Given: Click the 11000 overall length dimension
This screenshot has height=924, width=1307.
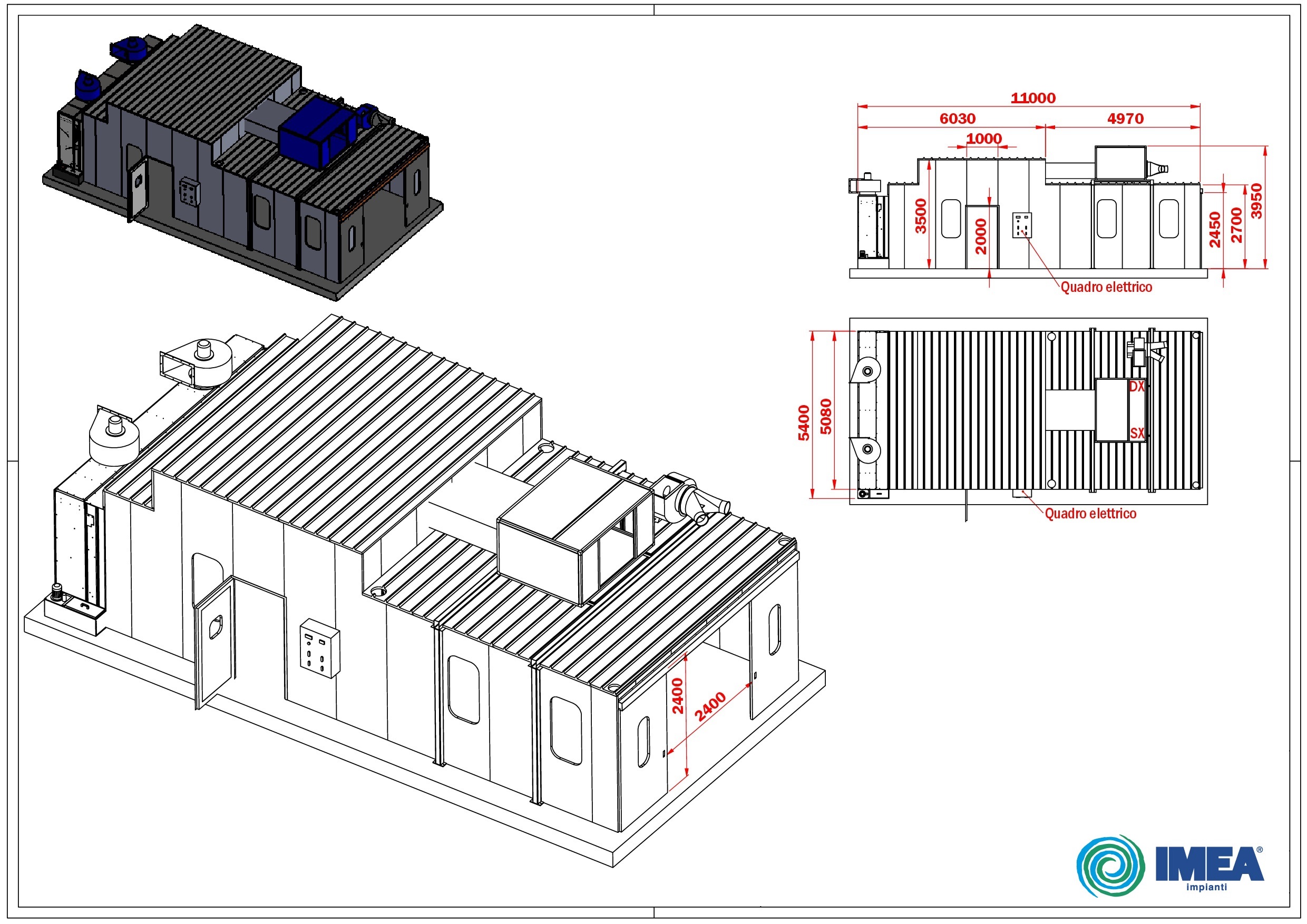Looking at the screenshot, I should [1032, 98].
